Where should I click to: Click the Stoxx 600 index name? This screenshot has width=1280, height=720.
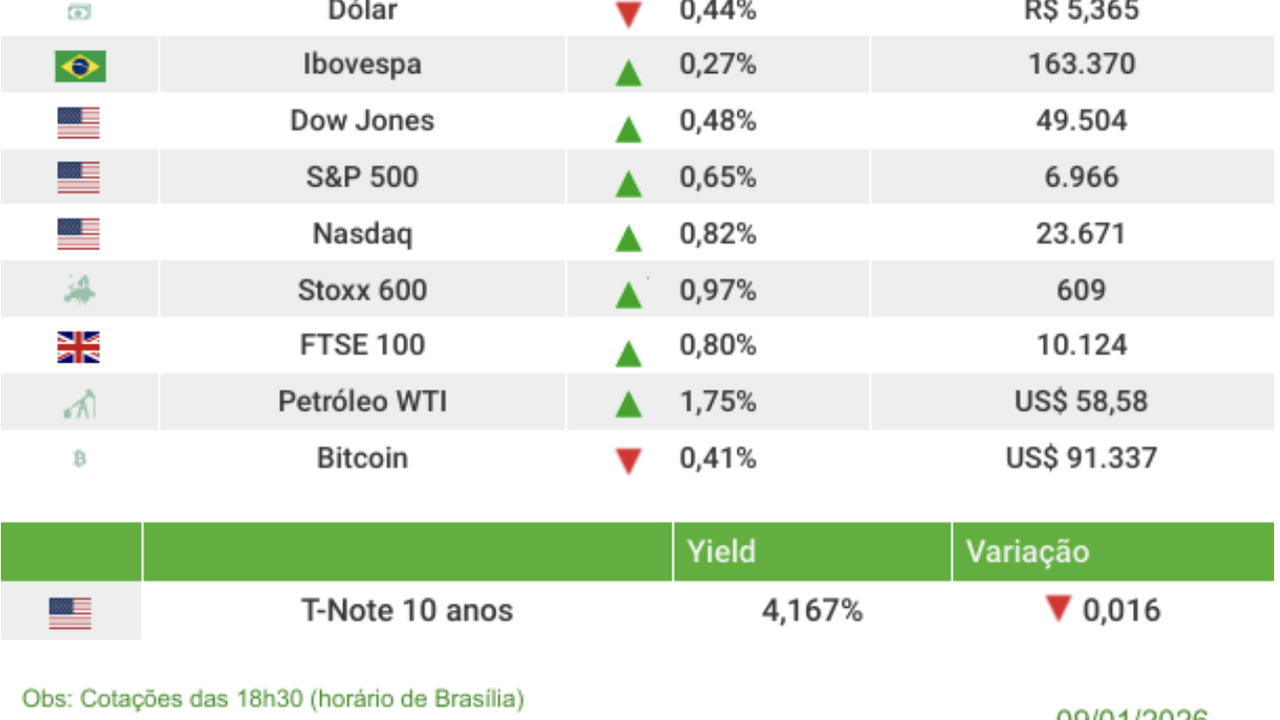pos(362,290)
